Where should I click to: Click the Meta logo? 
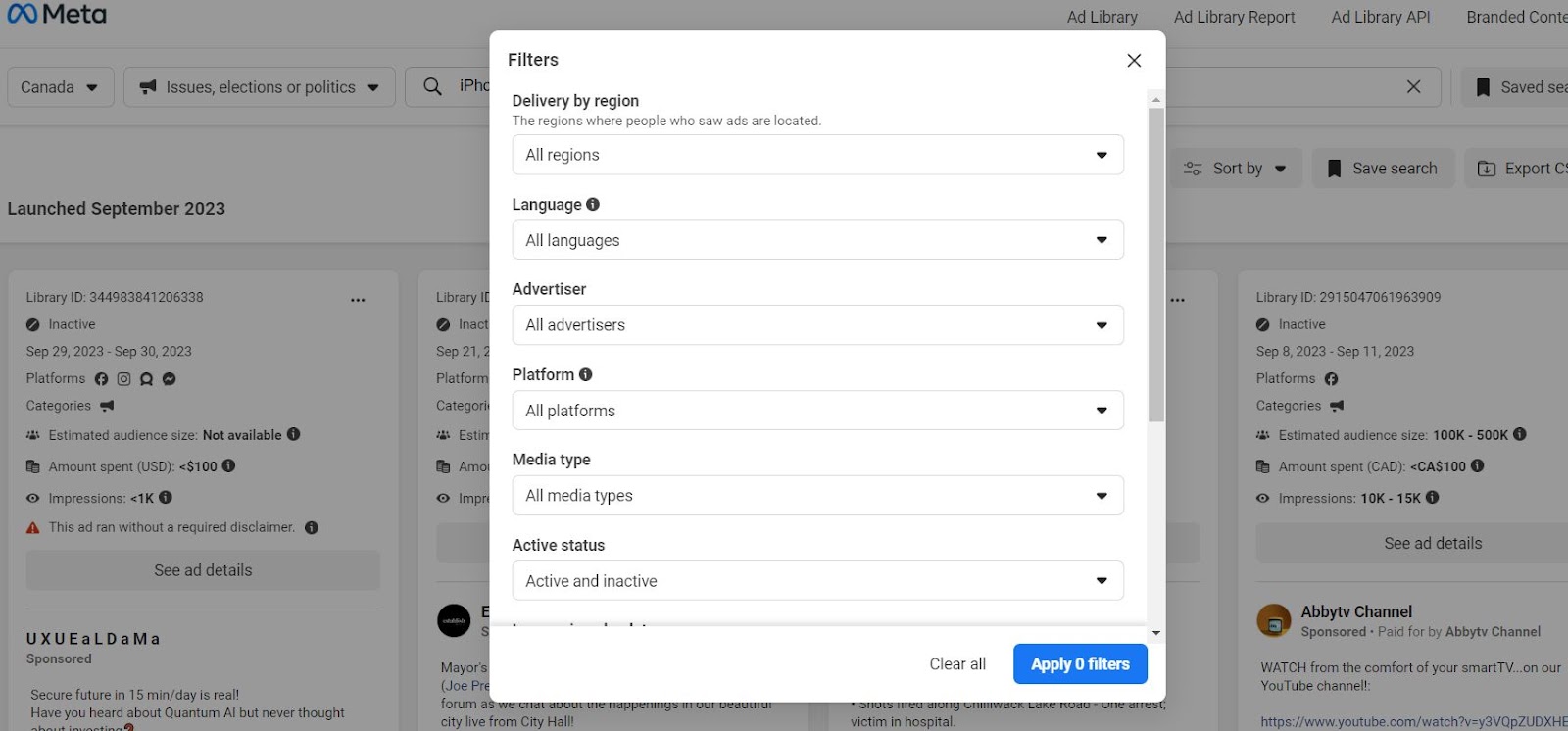57,15
